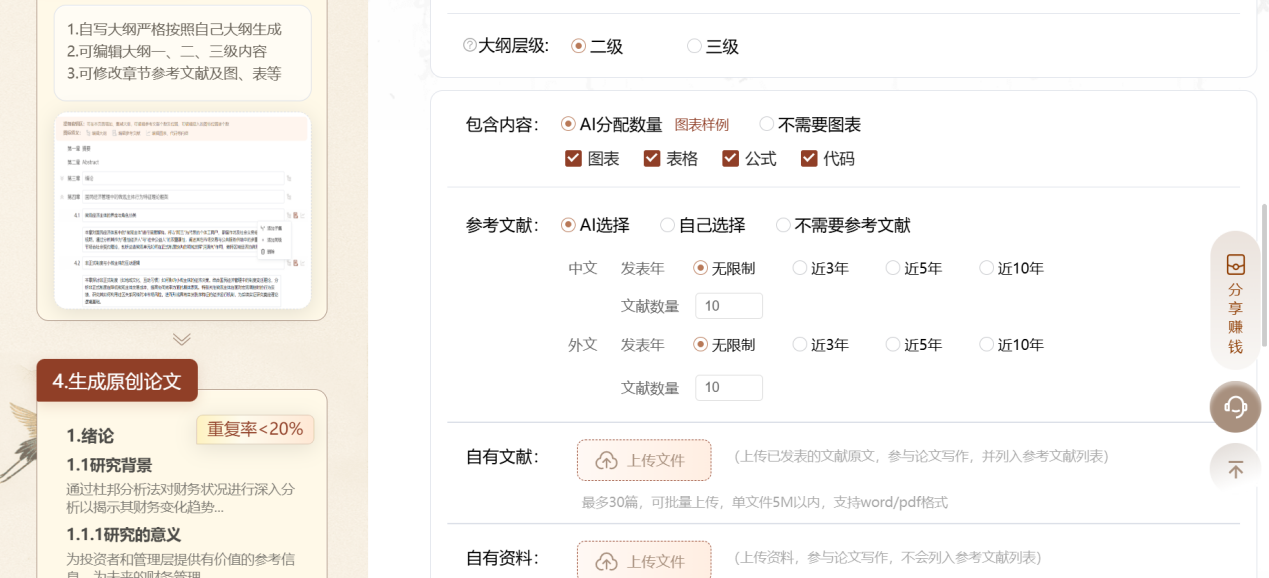Click the 4.生成原创论文 step label

[x=117, y=381]
